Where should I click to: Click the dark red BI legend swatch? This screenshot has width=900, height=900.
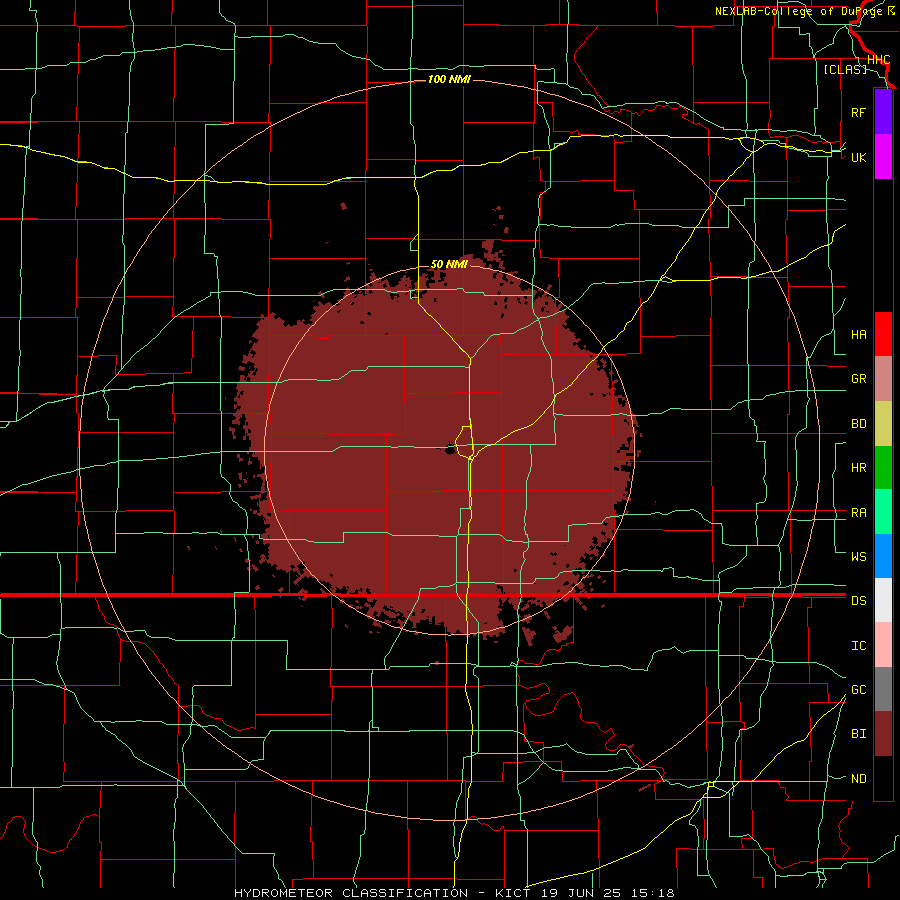(x=883, y=734)
